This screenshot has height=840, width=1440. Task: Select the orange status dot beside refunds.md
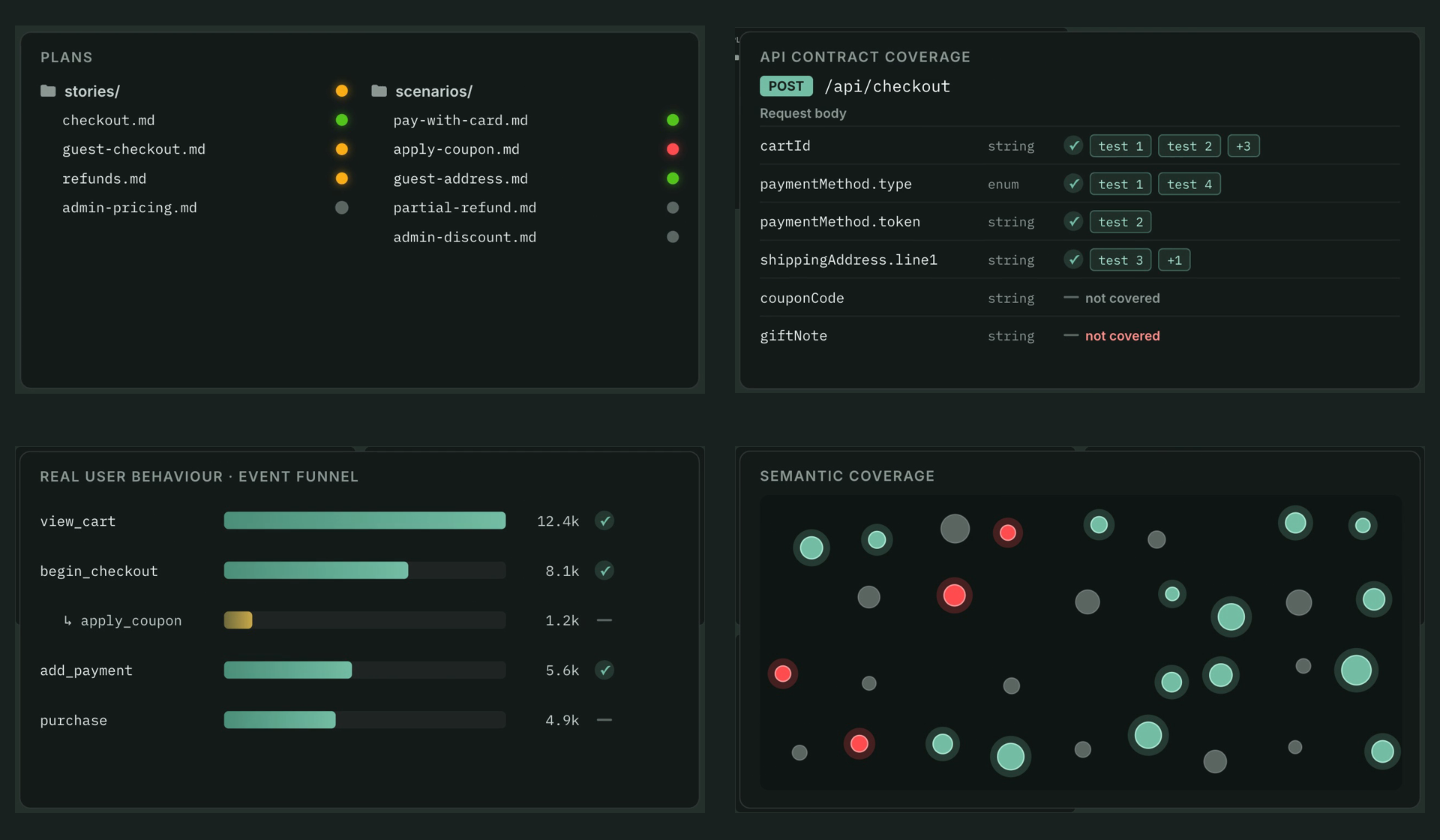pos(341,178)
